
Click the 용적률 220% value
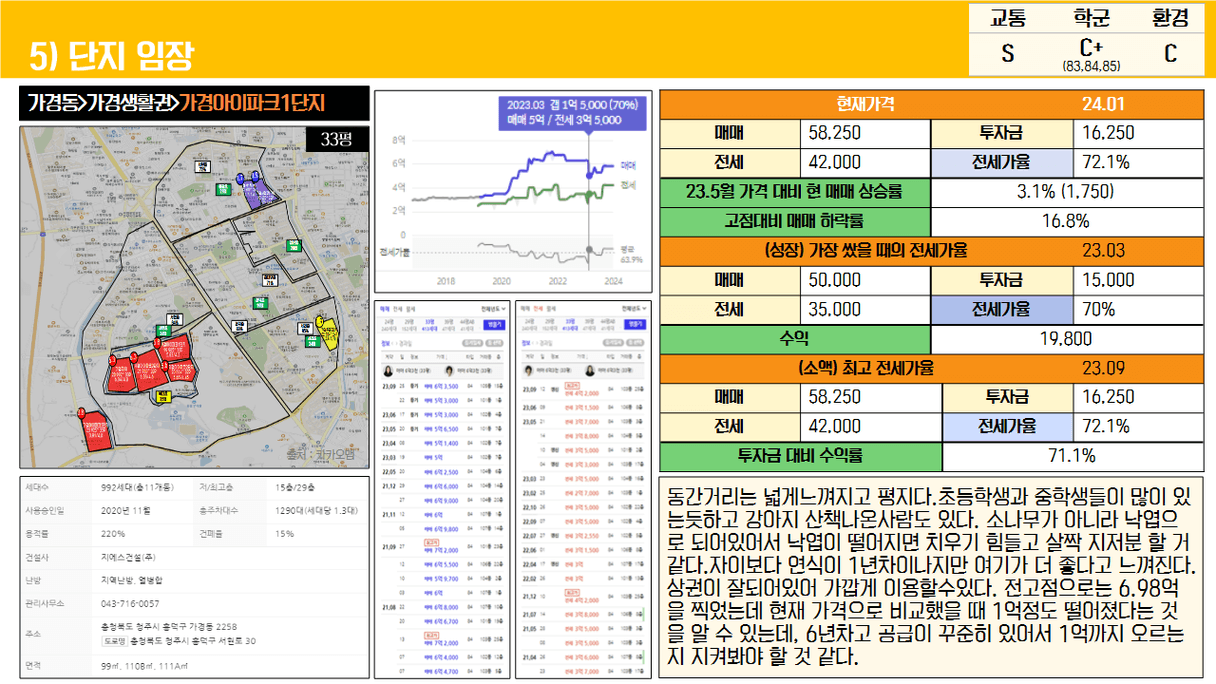(112, 534)
